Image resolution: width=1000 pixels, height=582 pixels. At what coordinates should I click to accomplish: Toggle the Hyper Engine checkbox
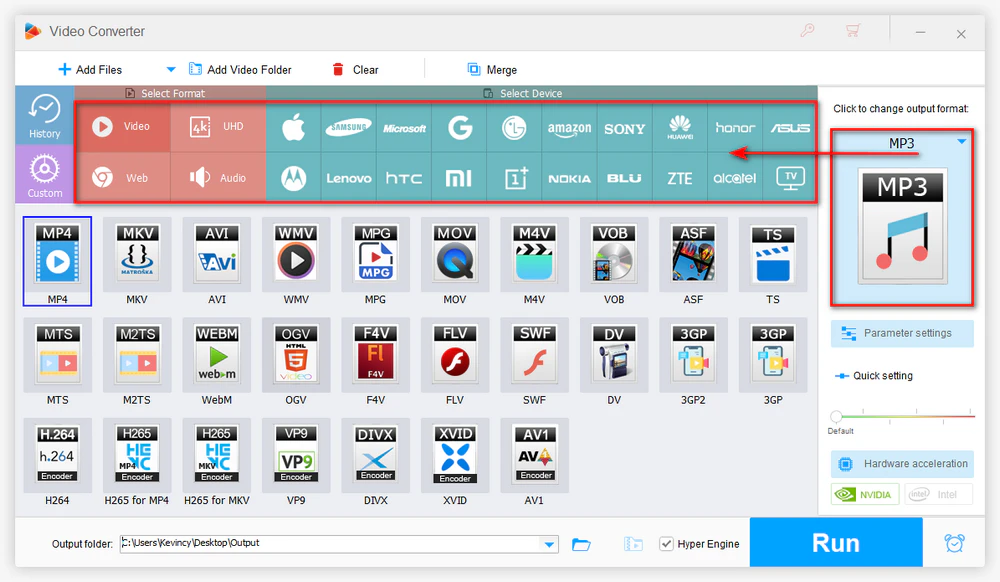[x=666, y=544]
